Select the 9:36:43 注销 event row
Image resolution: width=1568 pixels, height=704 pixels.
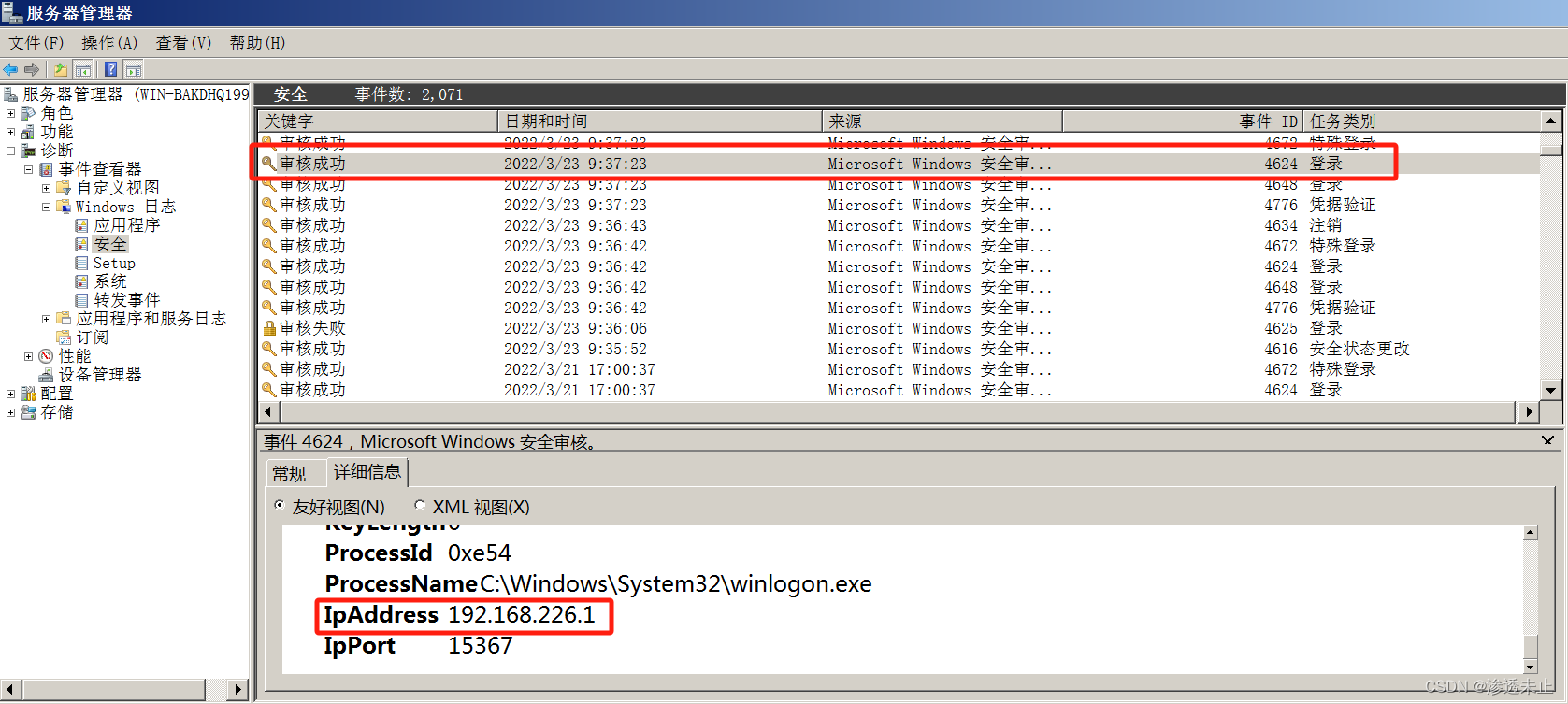click(899, 225)
